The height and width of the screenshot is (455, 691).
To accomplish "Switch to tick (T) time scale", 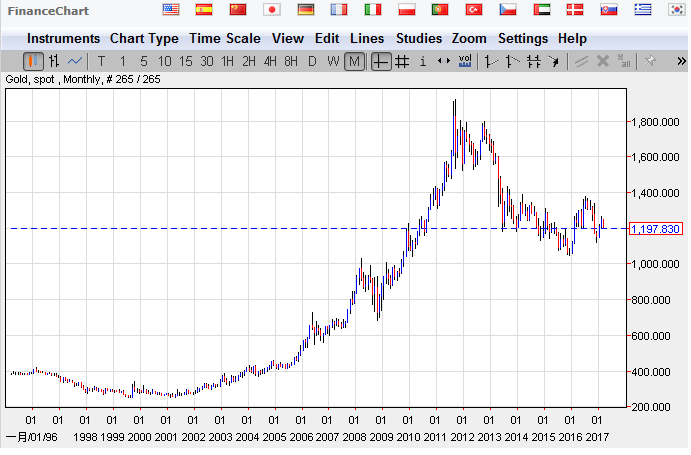I will tap(101, 61).
